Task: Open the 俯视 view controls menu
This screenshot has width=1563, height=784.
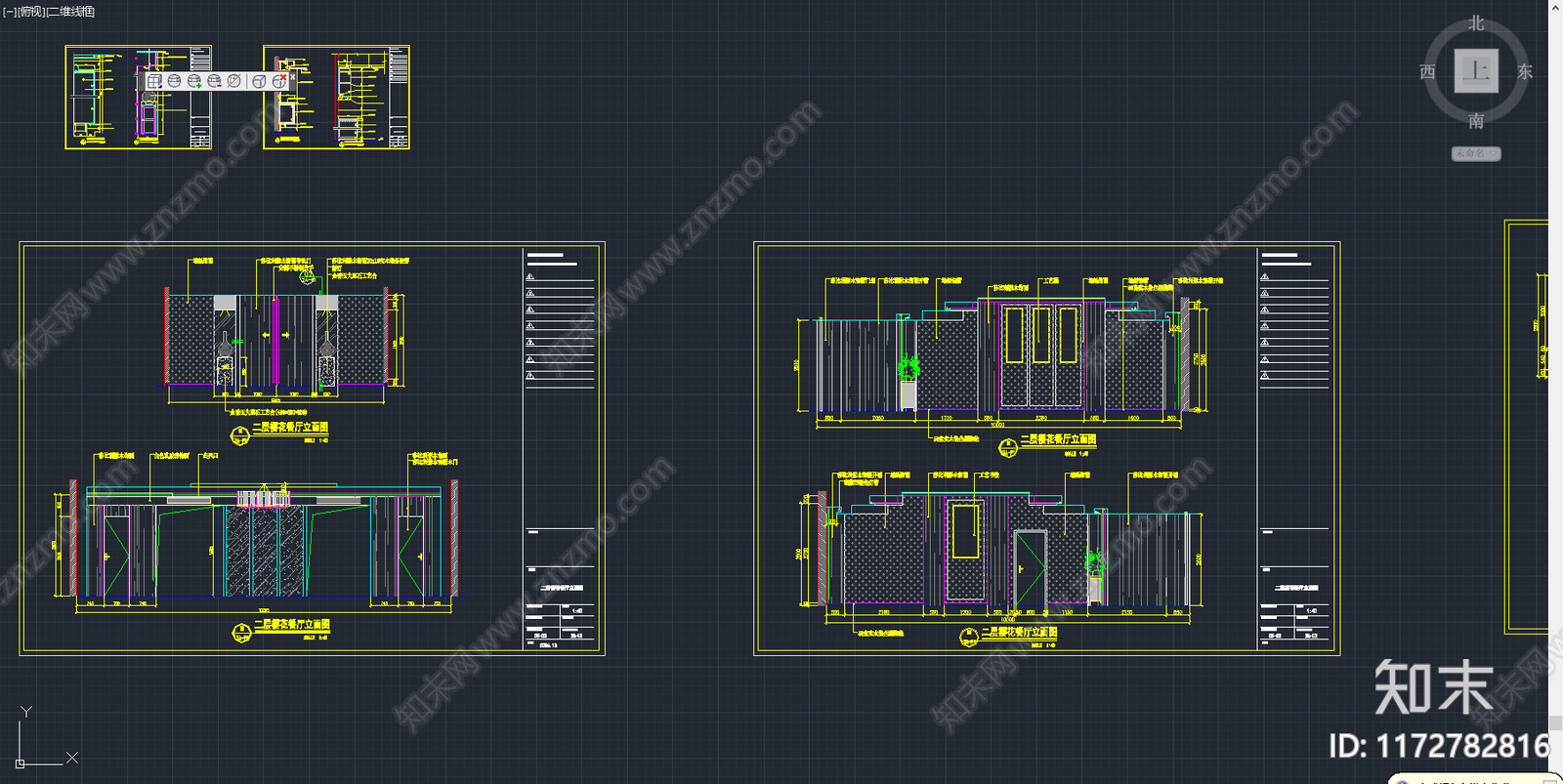Action: 31,12
